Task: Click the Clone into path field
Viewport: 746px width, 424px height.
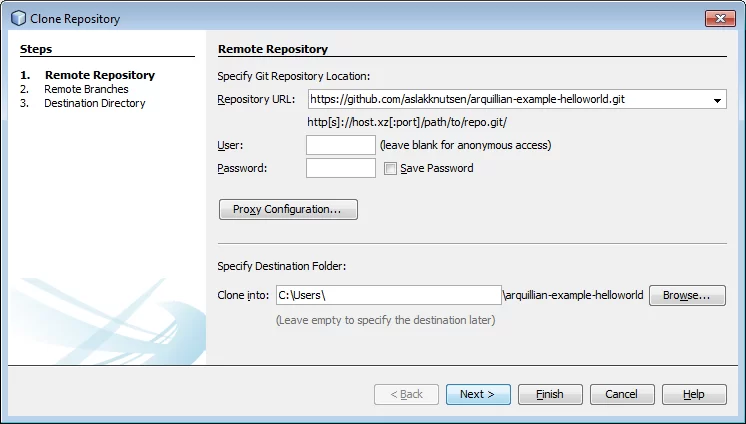Action: click(389, 295)
